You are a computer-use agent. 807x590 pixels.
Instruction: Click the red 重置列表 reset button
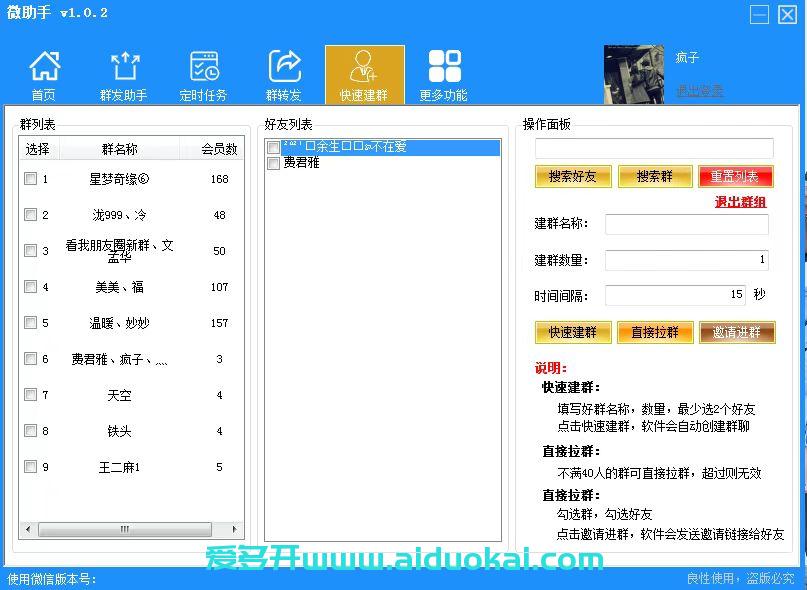[x=735, y=177]
